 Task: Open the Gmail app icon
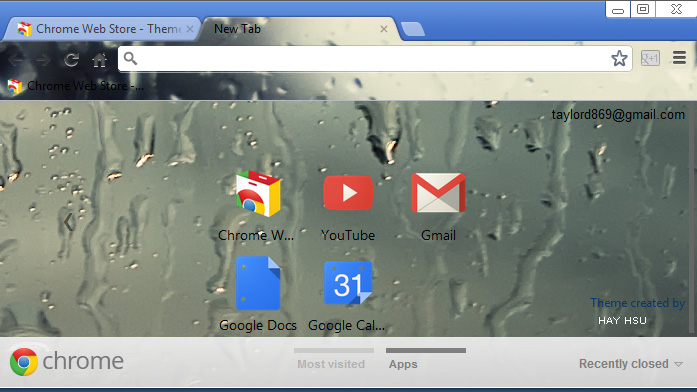tap(438, 192)
